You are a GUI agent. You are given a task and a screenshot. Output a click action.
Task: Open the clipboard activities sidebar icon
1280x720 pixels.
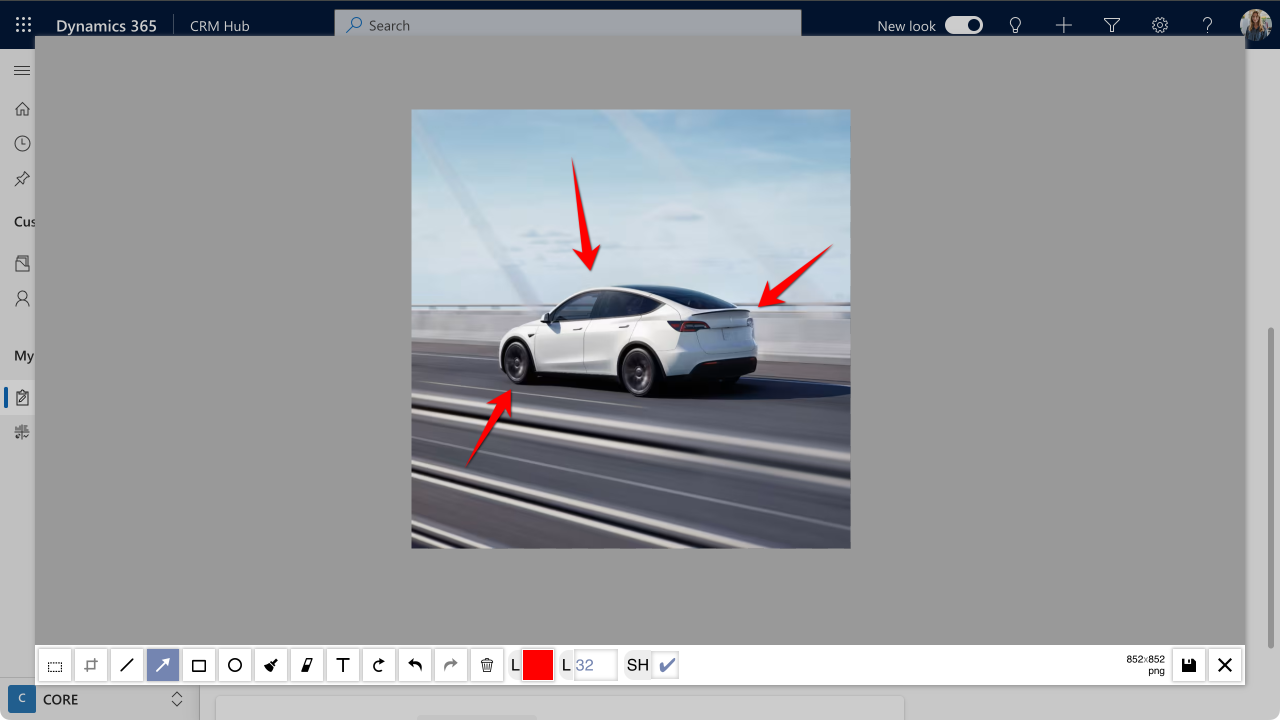point(22,398)
